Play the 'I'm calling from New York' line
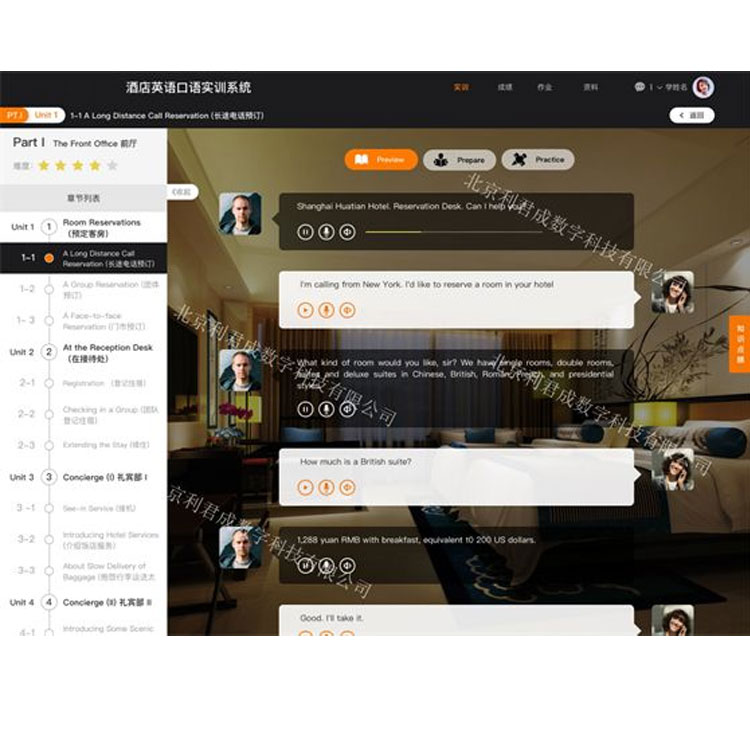 pos(305,310)
